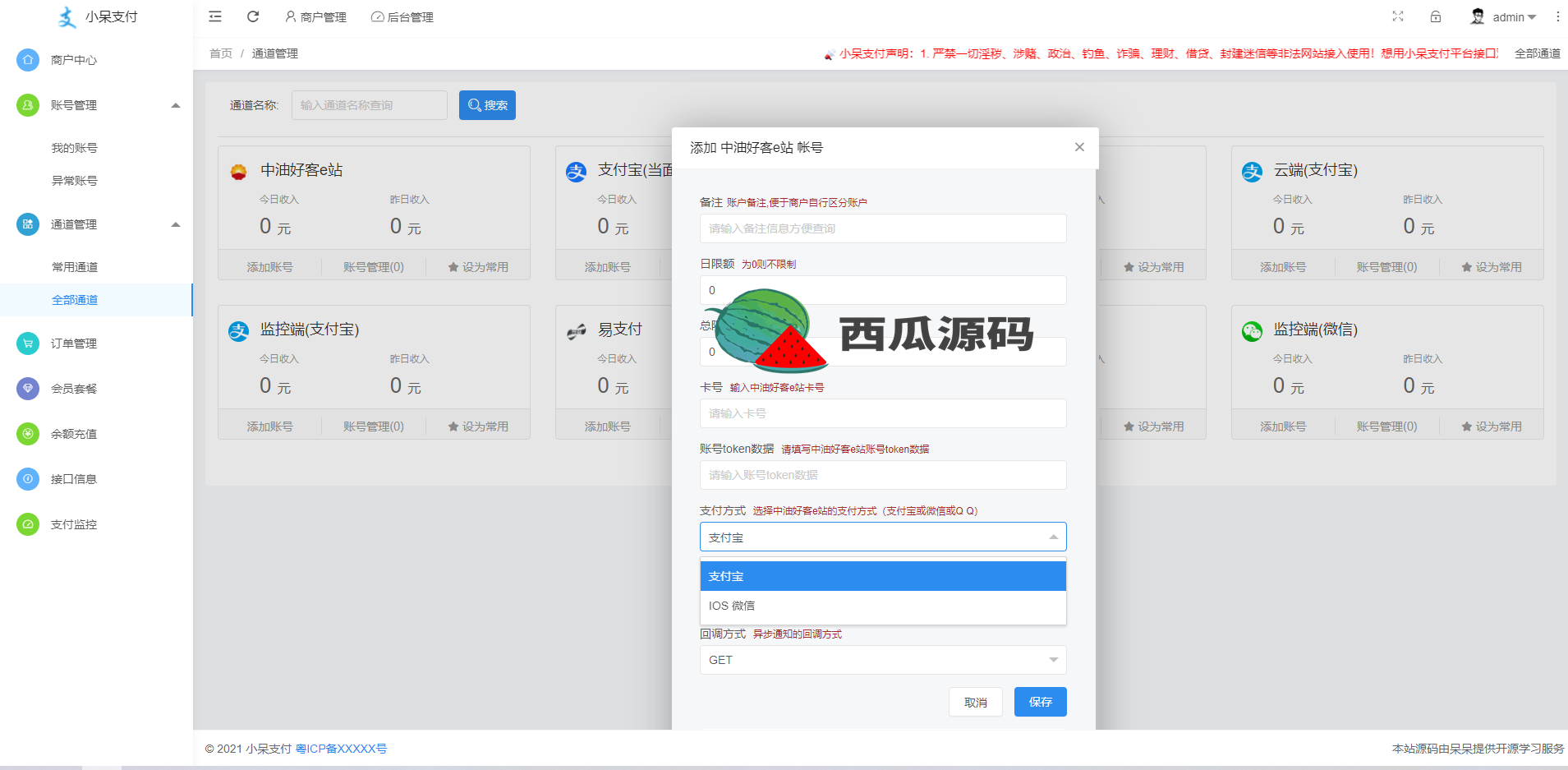The height and width of the screenshot is (770, 1568).
Task: Open 账号管理(0) on 中油好客e站 card
Action: click(x=374, y=267)
